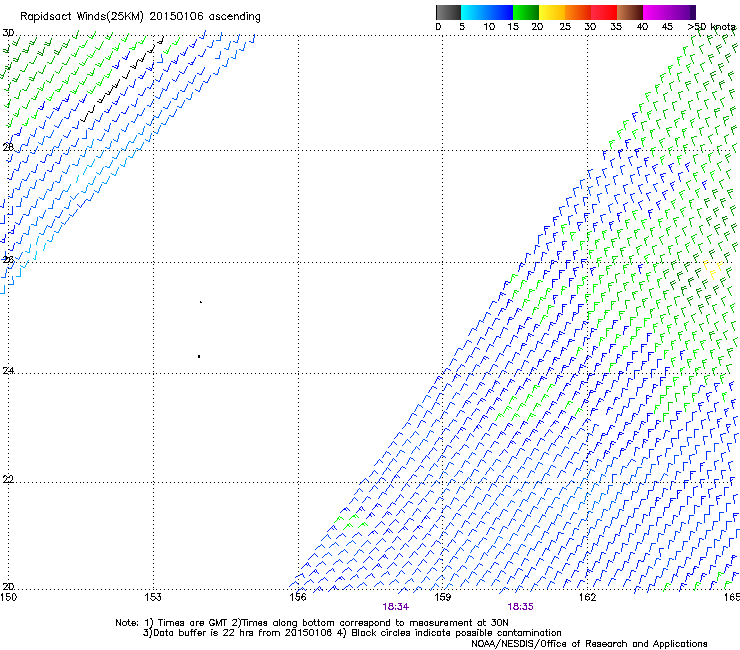Click the red 30-35 knots color swatch
The width and height of the screenshot is (740, 650).
click(604, 12)
